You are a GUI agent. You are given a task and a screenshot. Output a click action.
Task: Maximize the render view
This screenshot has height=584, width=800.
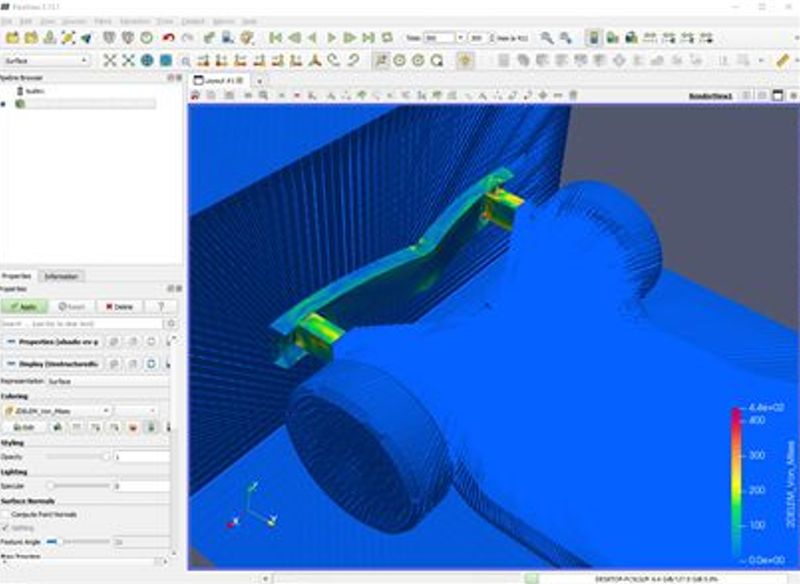[x=778, y=95]
